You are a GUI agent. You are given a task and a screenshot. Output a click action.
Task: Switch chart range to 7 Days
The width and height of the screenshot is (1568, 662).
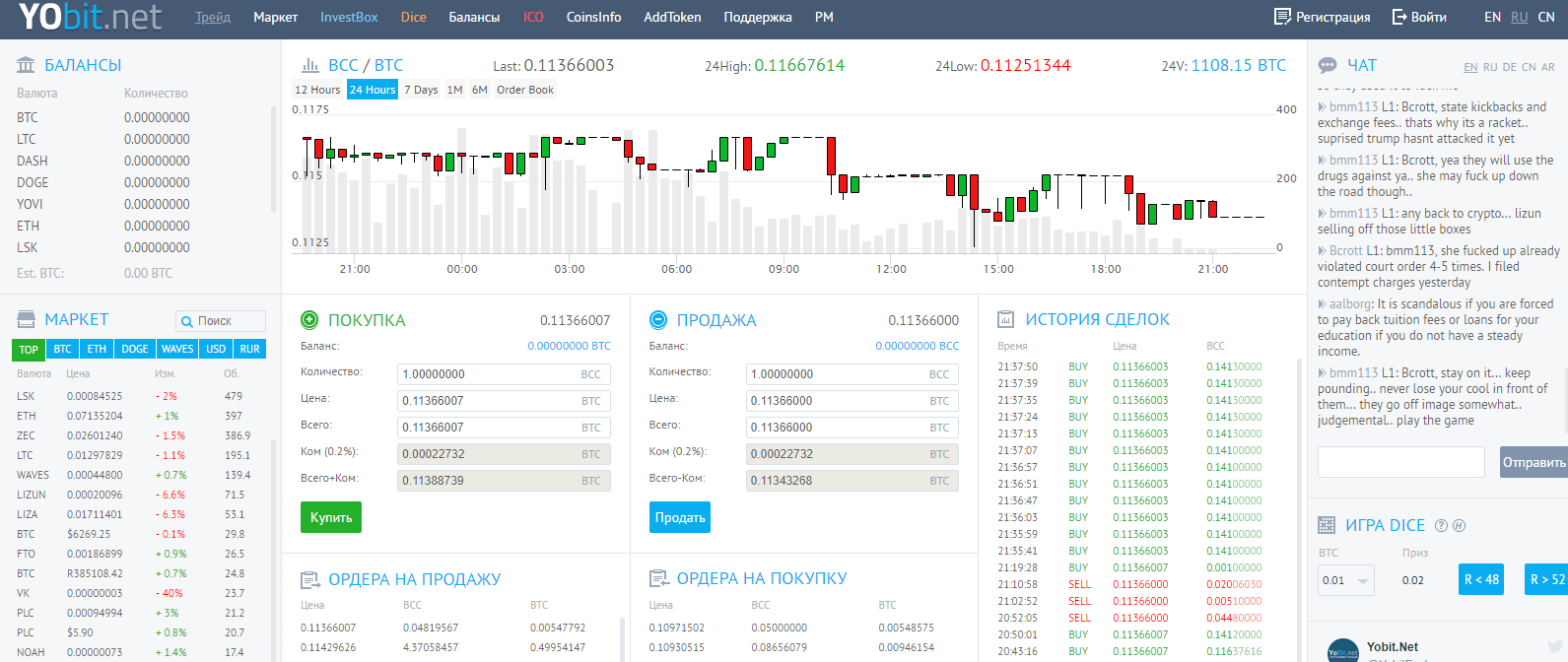(421, 90)
